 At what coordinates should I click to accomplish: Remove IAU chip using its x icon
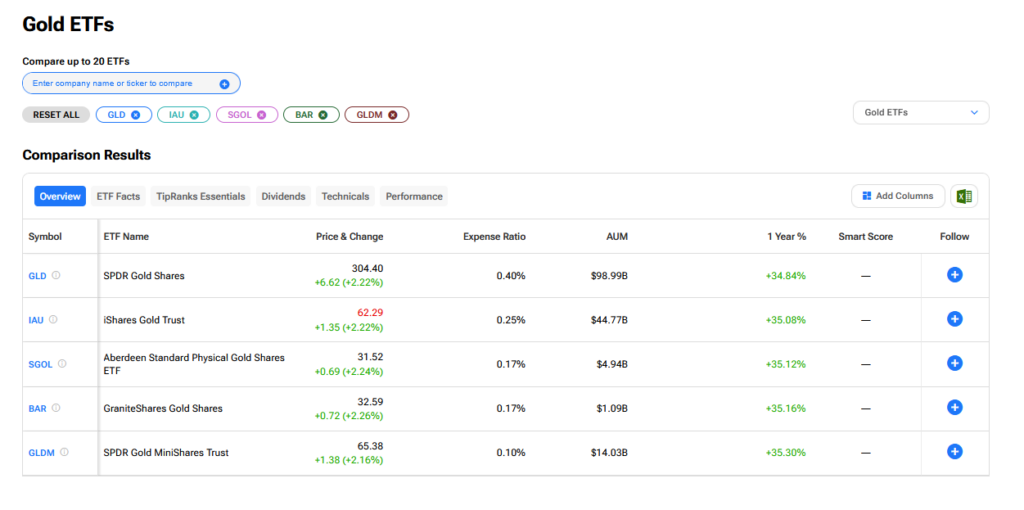[194, 115]
